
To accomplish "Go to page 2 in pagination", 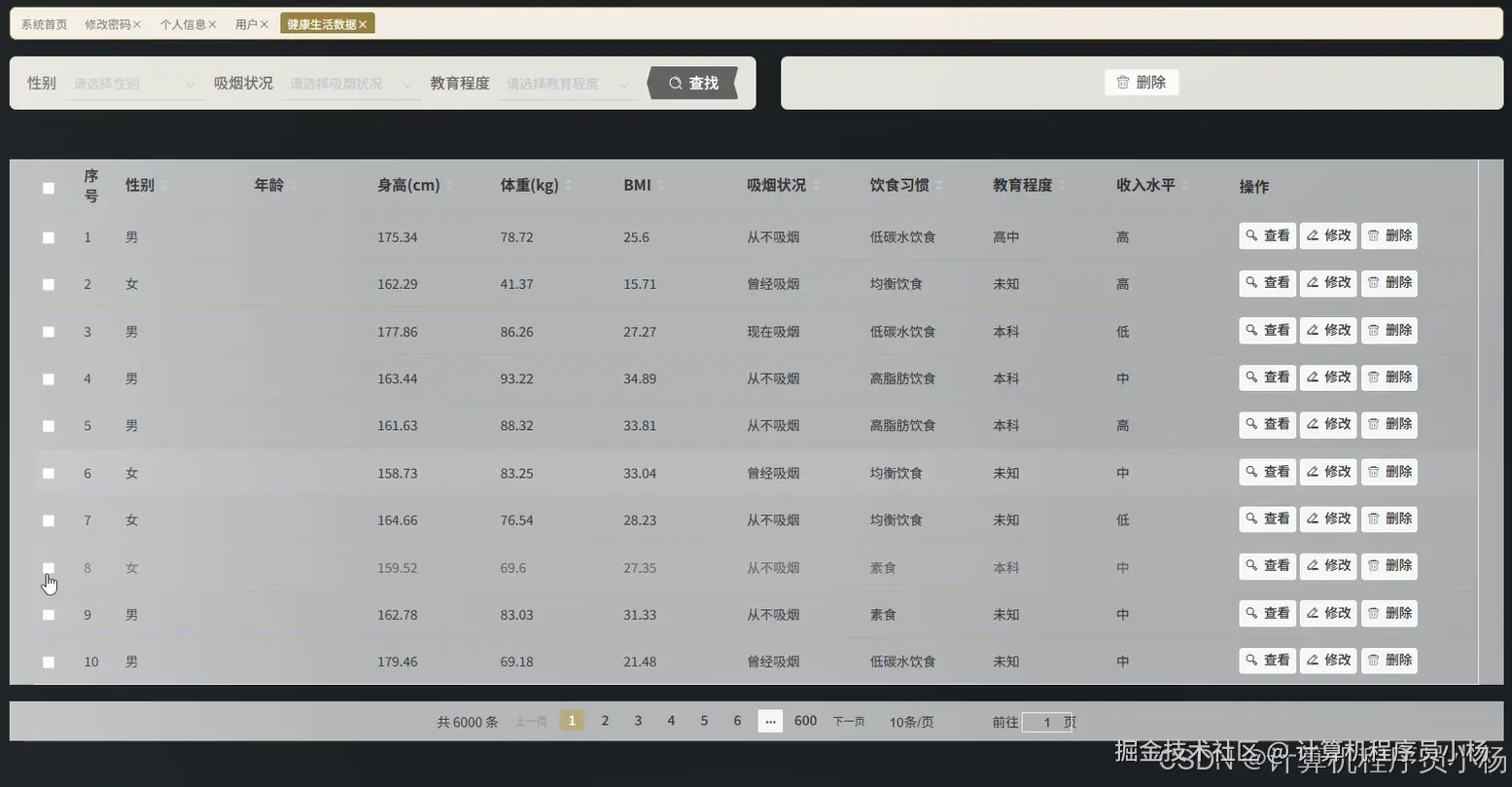I will 605,721.
